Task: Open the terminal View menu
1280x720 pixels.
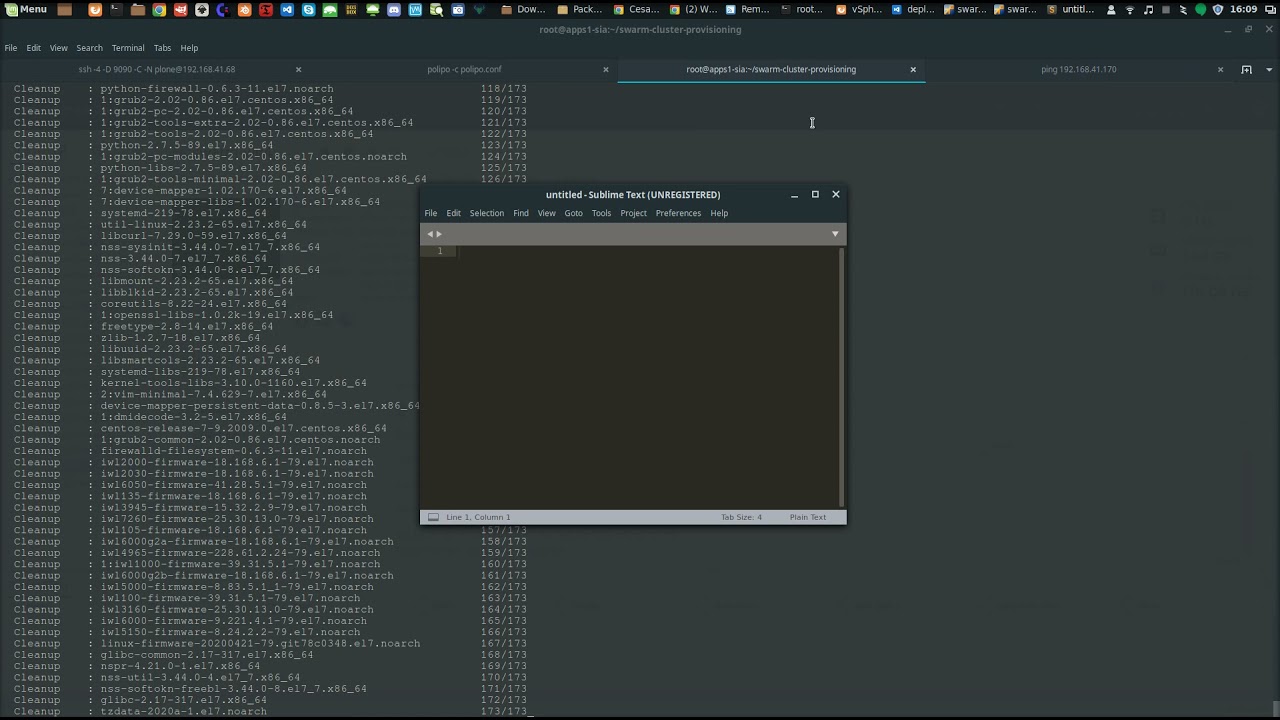Action: [x=59, y=48]
